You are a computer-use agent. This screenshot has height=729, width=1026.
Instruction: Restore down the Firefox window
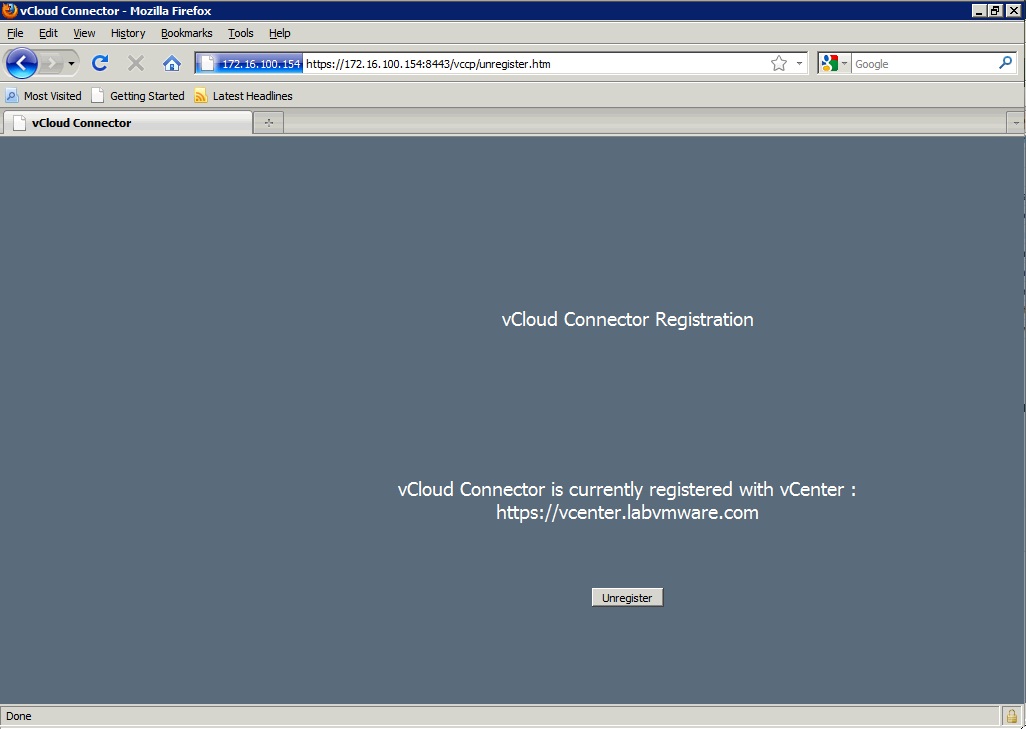(x=995, y=10)
